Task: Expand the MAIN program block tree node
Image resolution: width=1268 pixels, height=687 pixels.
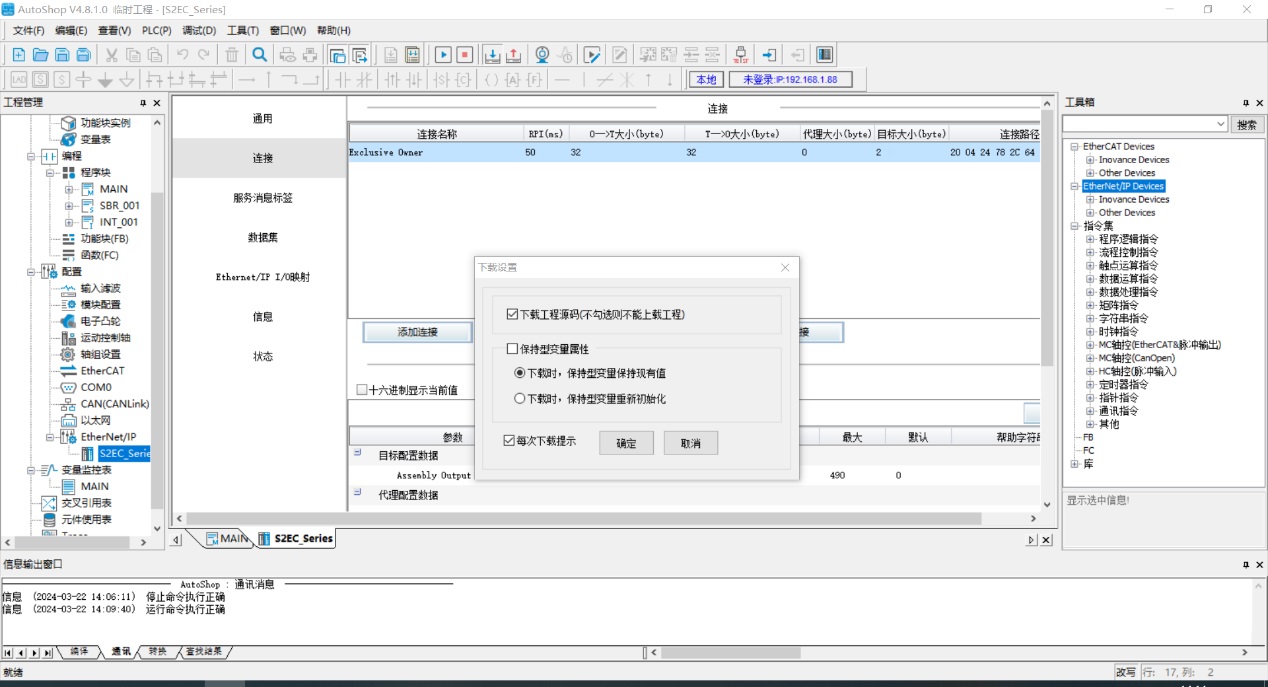Action: 69,189
